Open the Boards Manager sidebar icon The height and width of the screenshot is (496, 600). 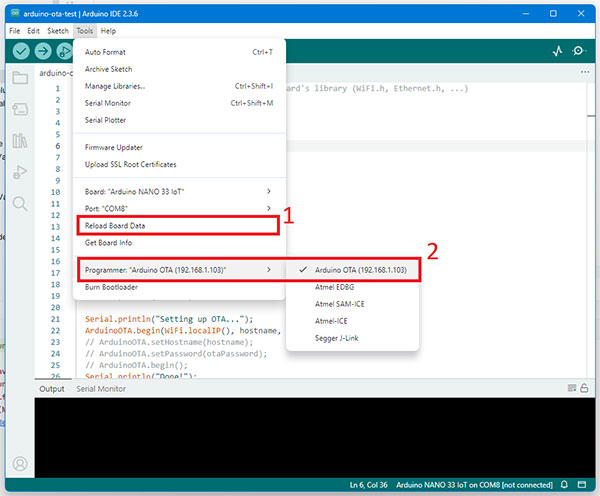tap(20, 109)
